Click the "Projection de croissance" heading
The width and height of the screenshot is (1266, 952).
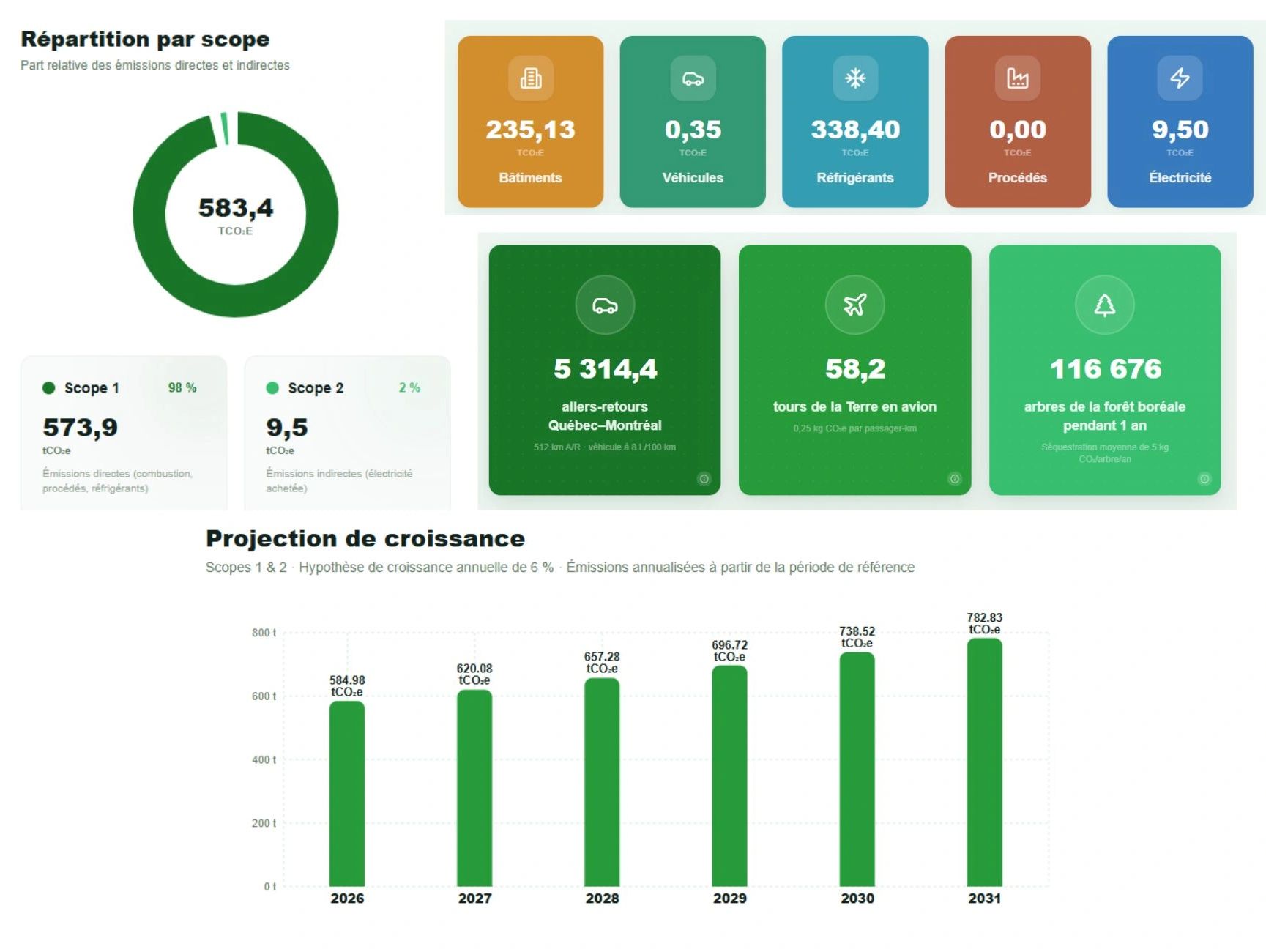[x=365, y=538]
